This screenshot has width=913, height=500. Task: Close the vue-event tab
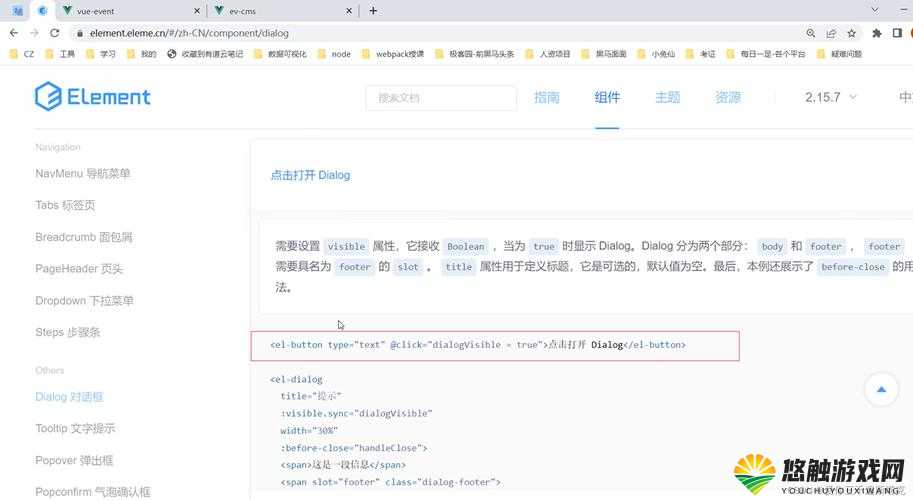197,11
